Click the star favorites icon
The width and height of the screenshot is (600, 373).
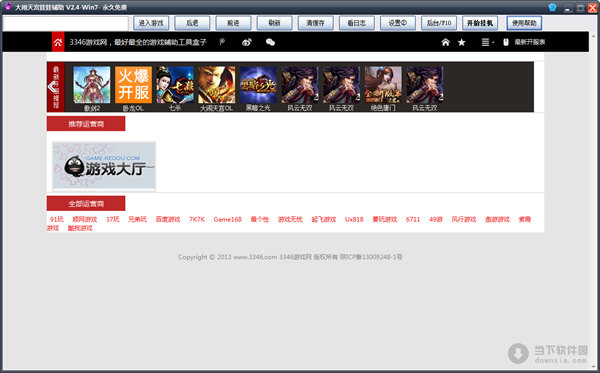click(x=461, y=42)
